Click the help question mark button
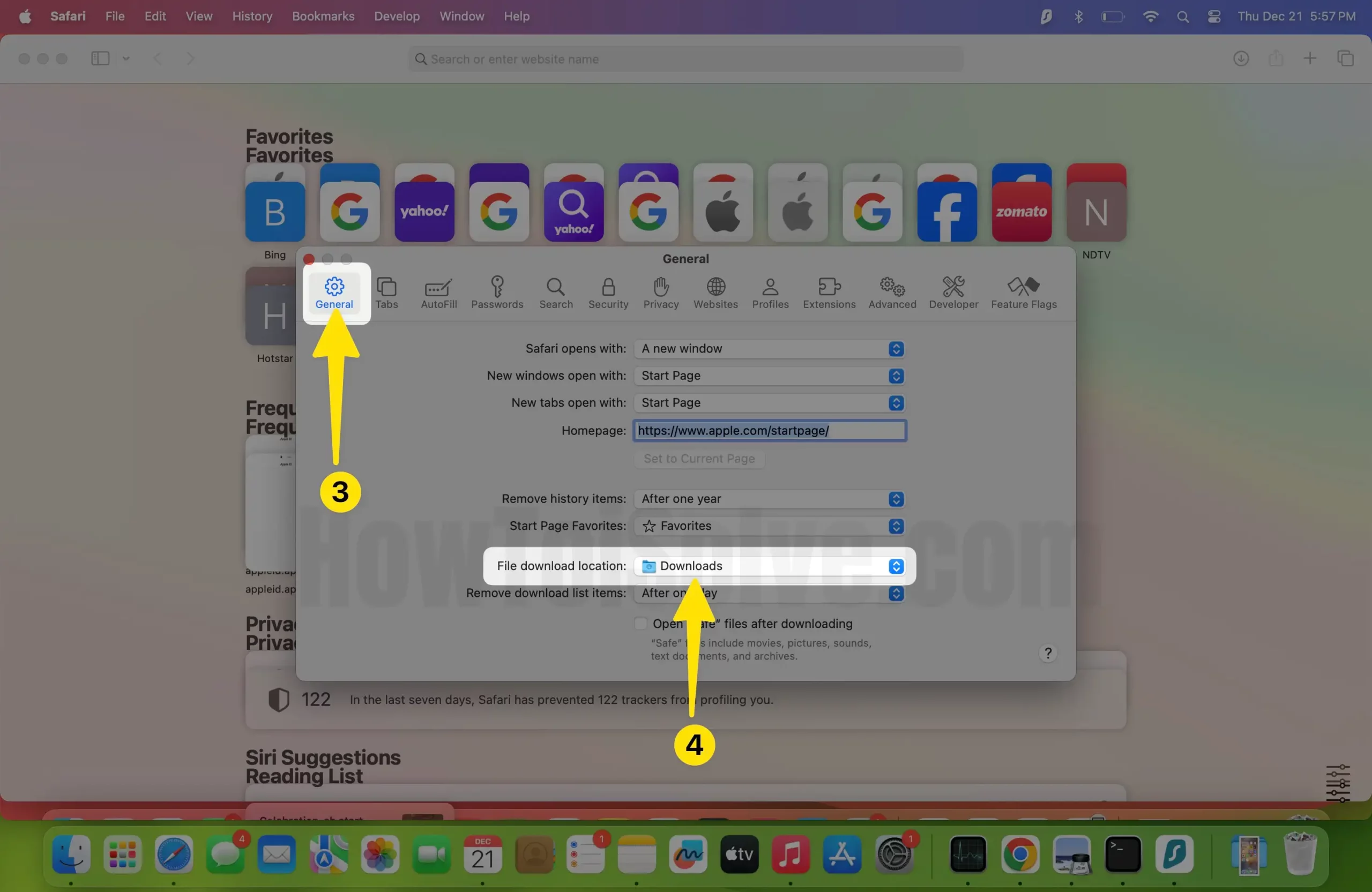Image resolution: width=1372 pixels, height=892 pixels. point(1047,653)
